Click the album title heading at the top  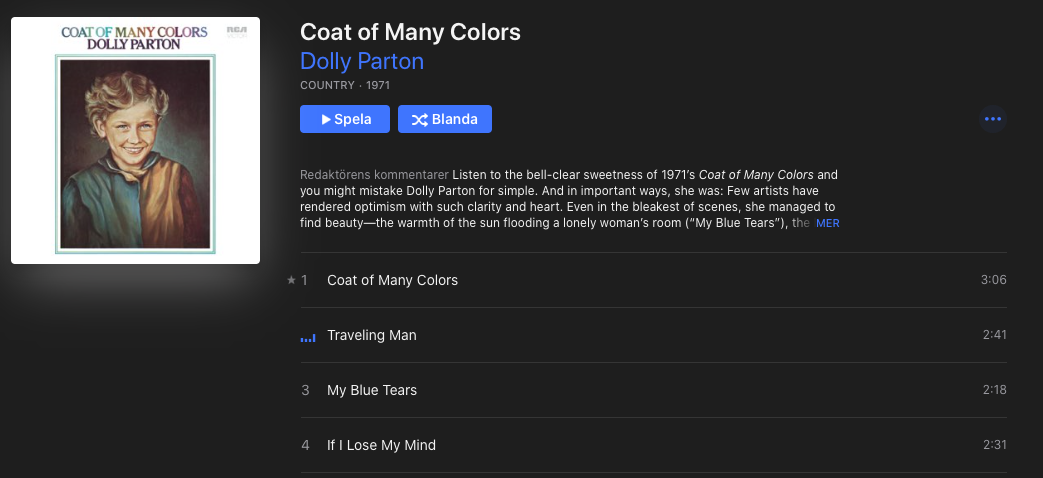pyautogui.click(x=410, y=32)
